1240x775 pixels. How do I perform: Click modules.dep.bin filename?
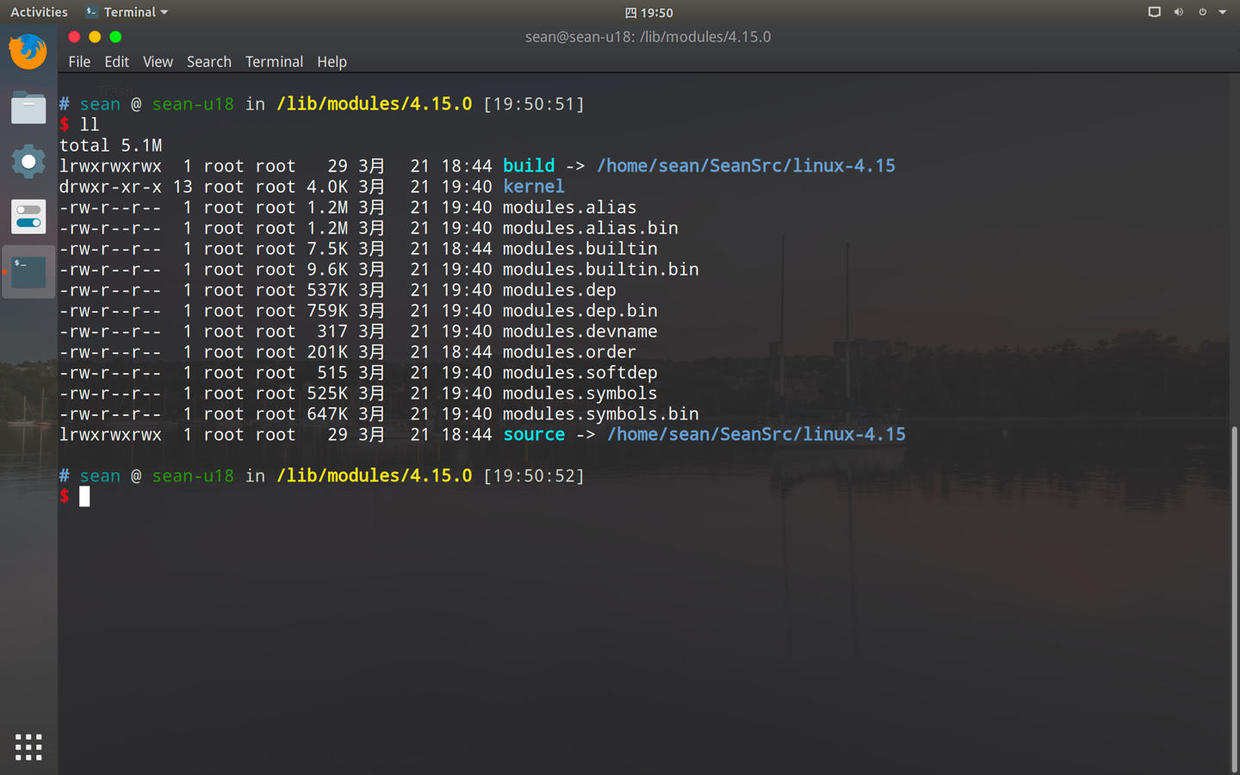tap(580, 310)
